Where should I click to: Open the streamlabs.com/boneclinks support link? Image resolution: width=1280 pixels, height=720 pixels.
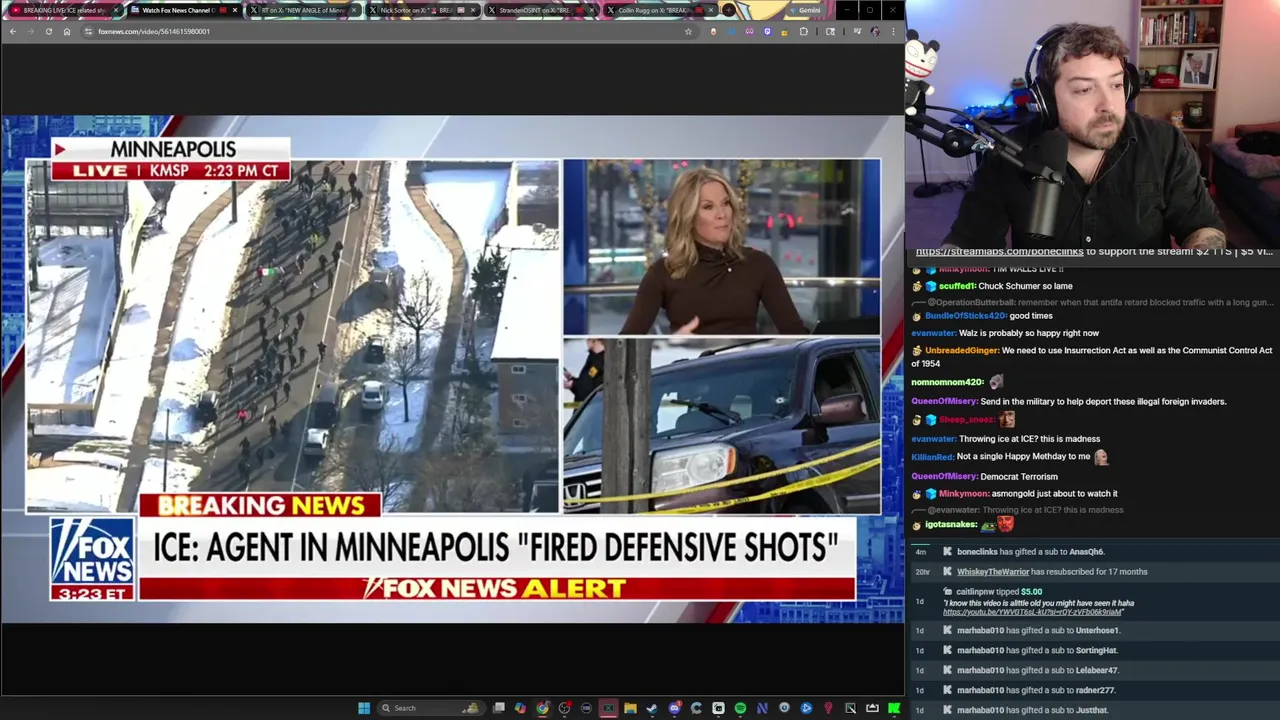pos(1000,252)
